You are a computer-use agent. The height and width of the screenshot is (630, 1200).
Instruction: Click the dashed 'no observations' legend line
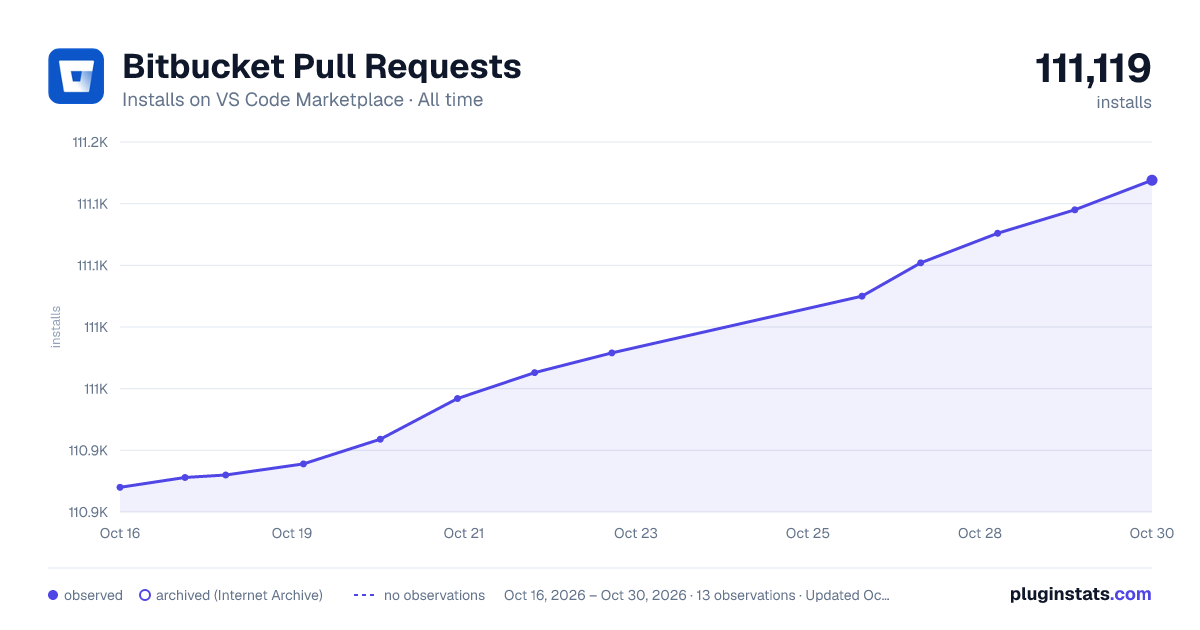coord(364,595)
